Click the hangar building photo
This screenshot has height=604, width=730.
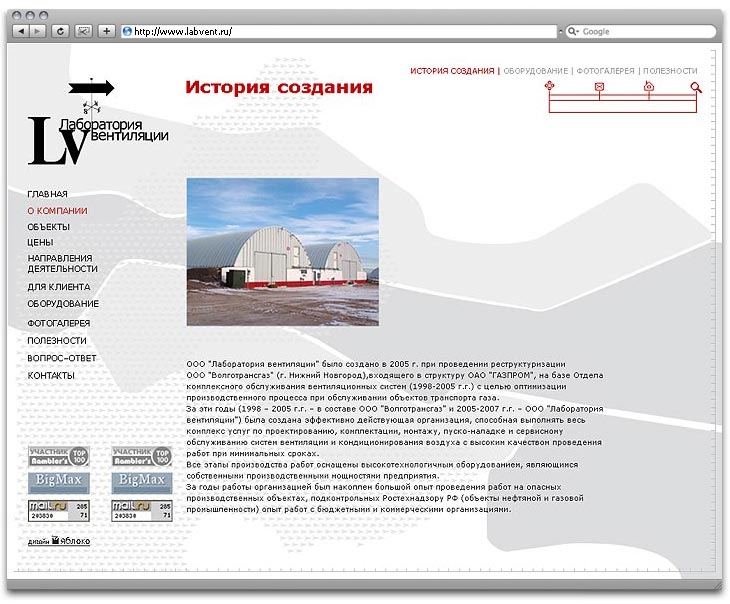click(283, 251)
